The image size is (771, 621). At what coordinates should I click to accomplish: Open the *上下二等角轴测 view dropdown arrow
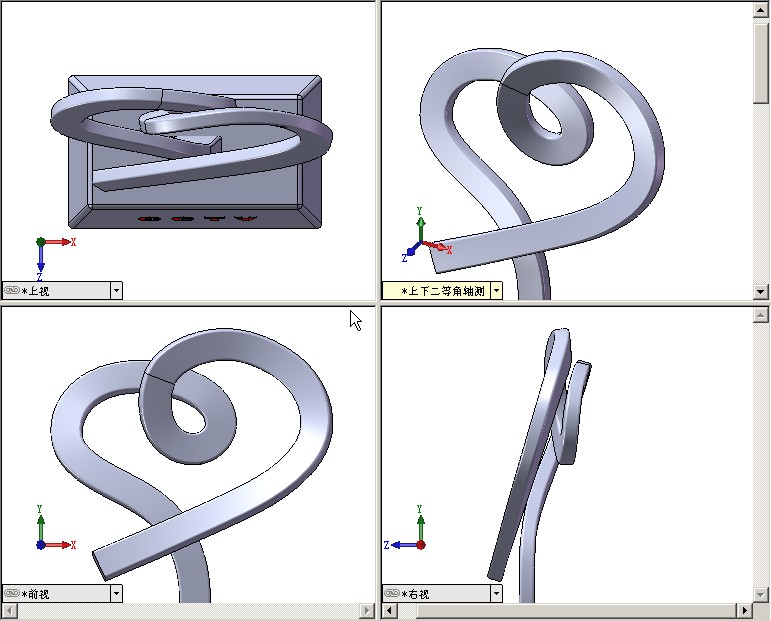[496, 291]
